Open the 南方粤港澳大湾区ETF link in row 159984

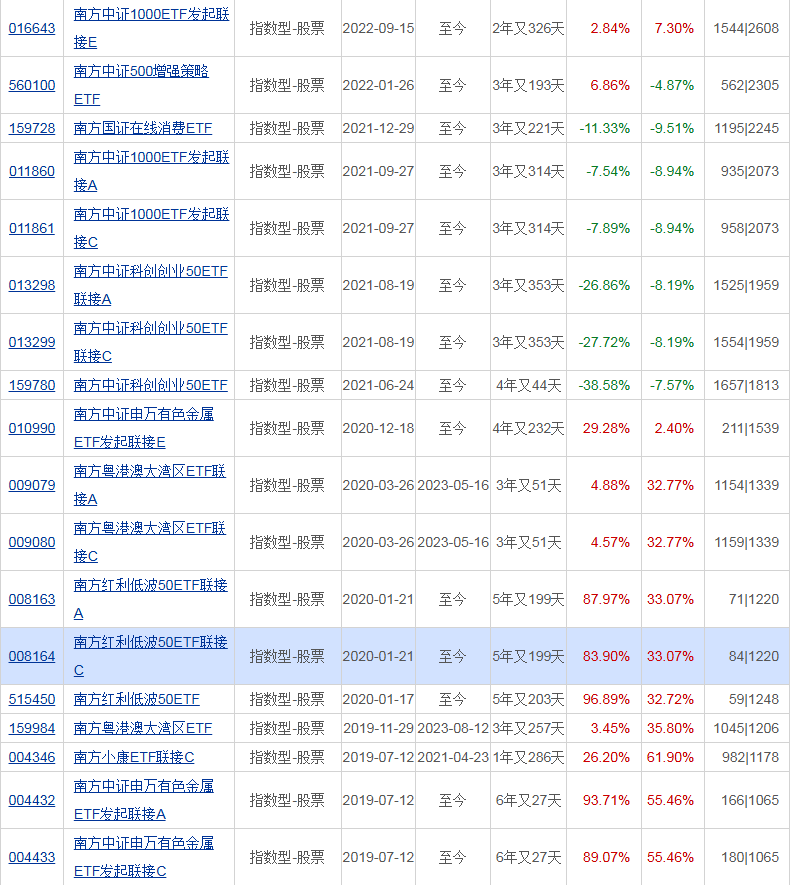pyautogui.click(x=143, y=728)
